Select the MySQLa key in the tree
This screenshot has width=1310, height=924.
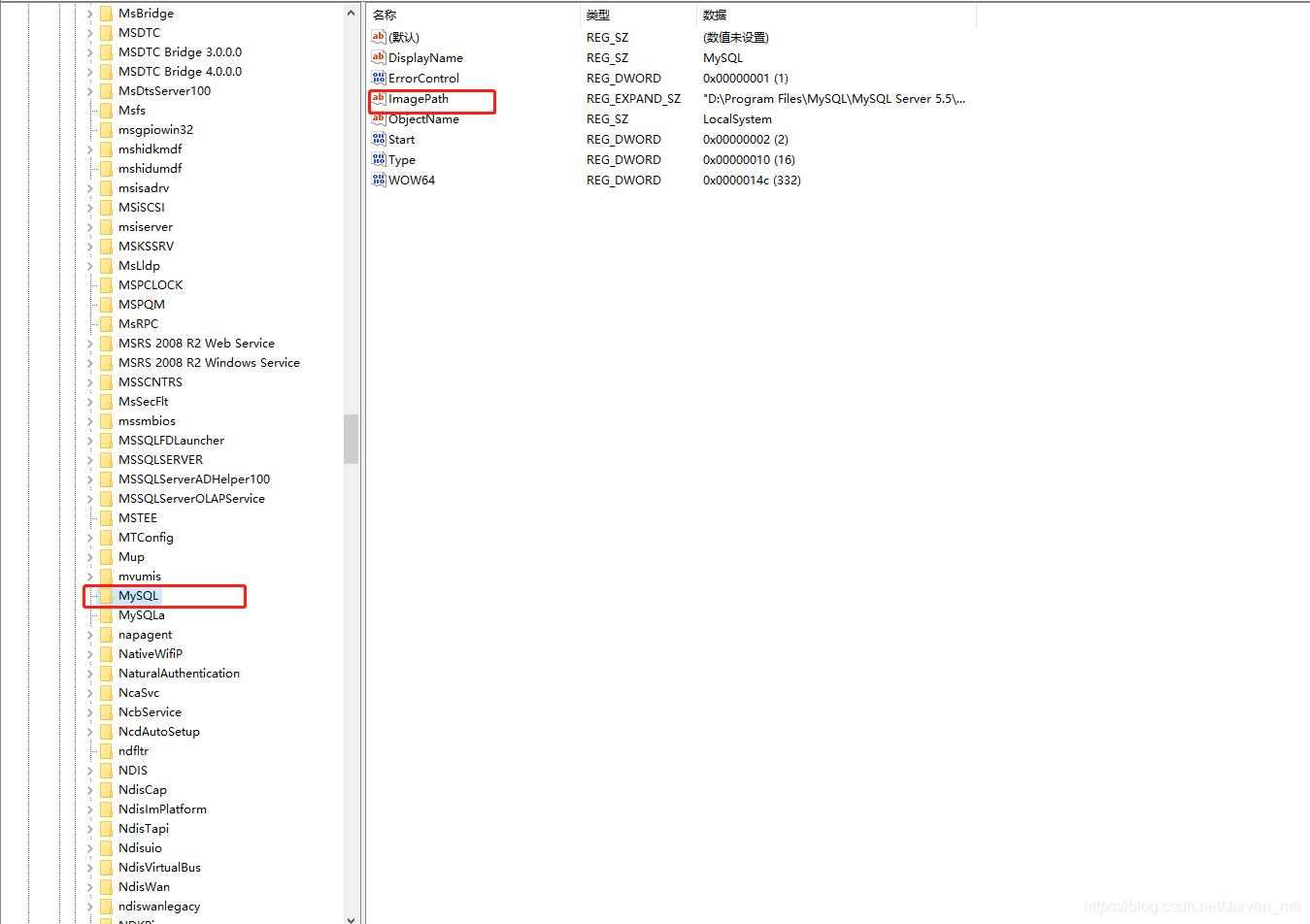coord(143,614)
